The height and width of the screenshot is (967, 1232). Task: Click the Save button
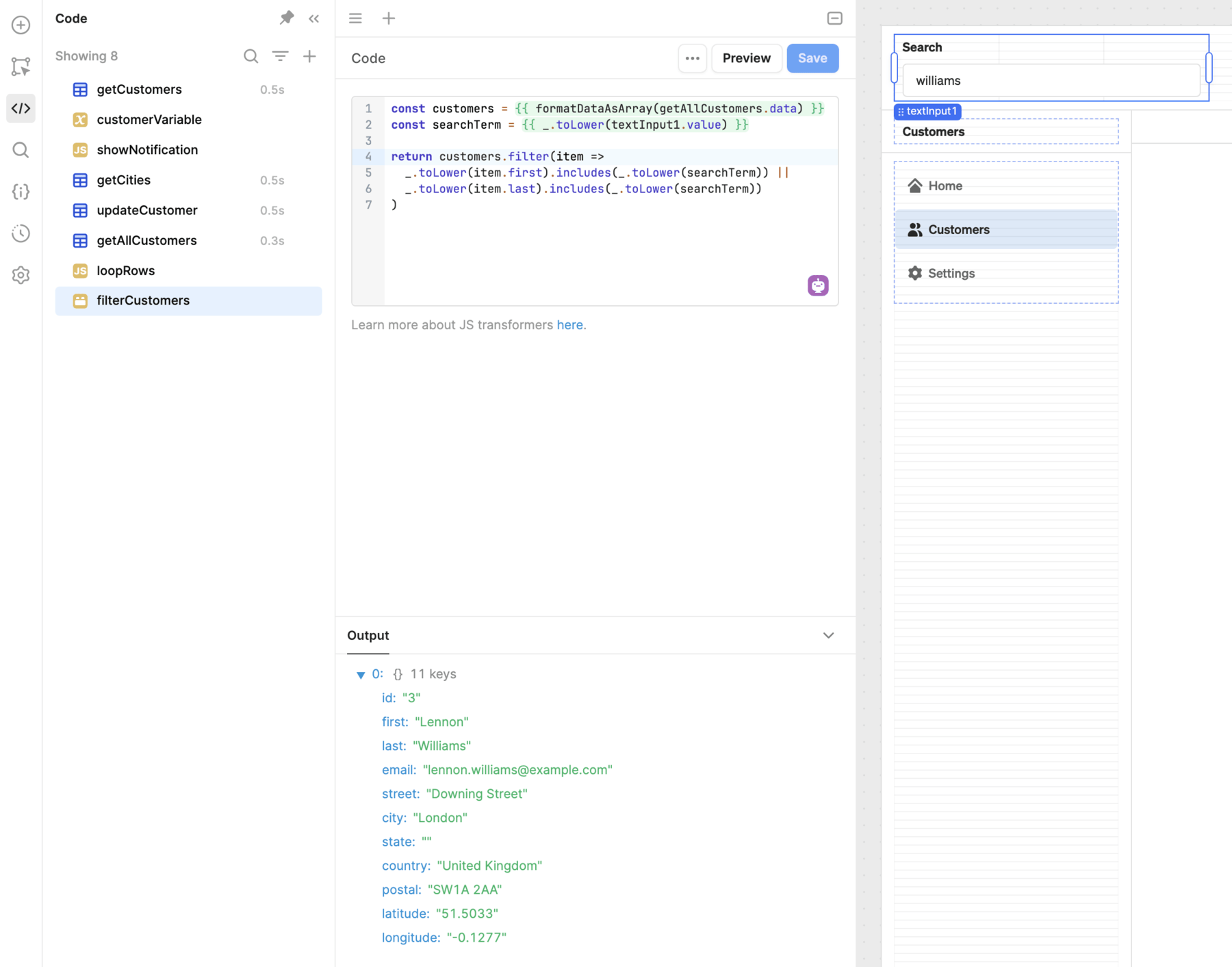pyautogui.click(x=812, y=58)
